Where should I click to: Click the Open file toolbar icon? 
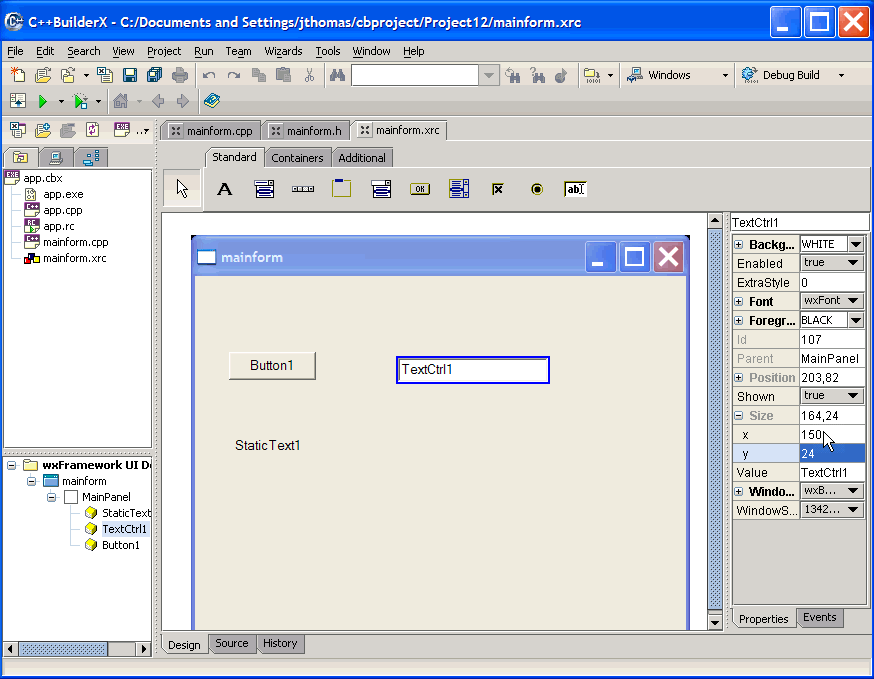43,75
